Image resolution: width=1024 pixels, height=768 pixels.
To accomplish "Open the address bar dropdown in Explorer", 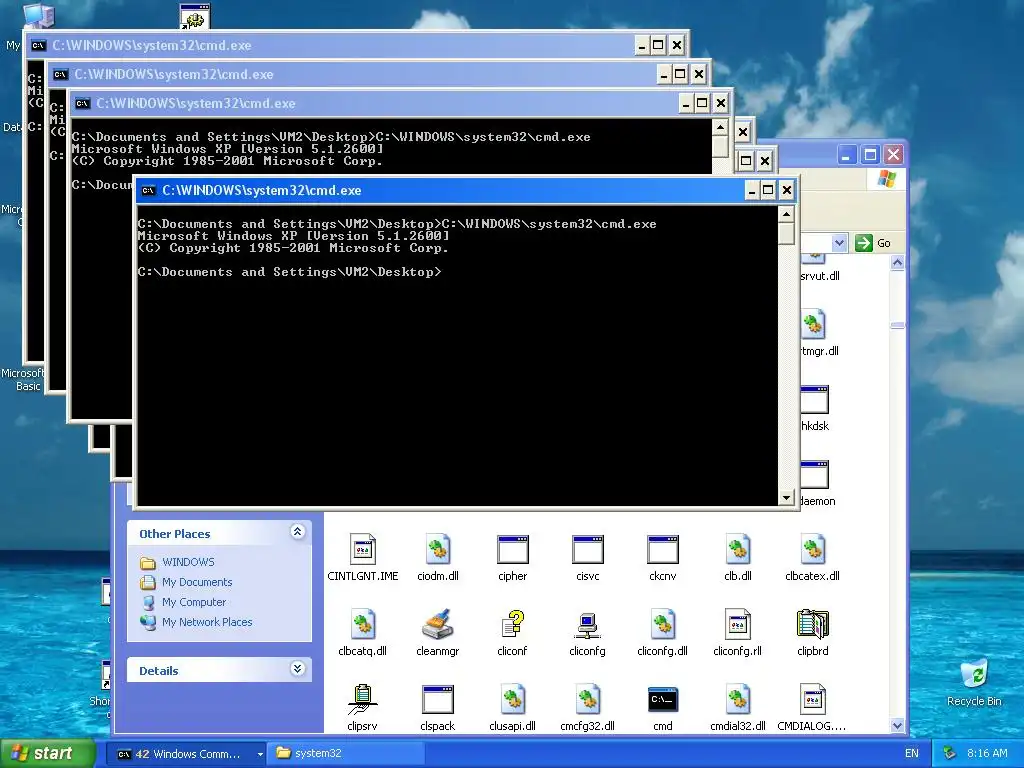I will pyautogui.click(x=839, y=243).
